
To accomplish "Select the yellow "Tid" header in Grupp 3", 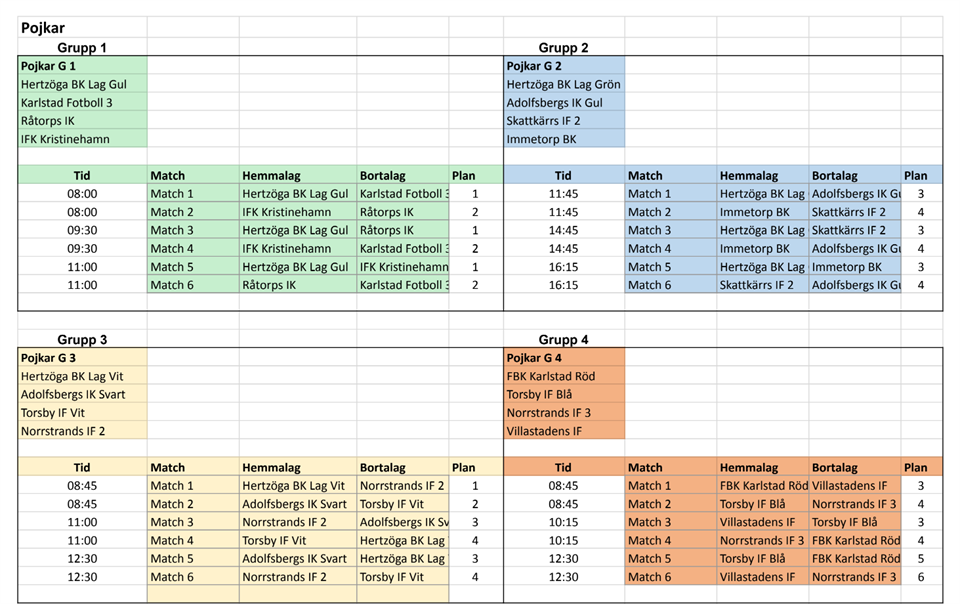I will (82, 467).
